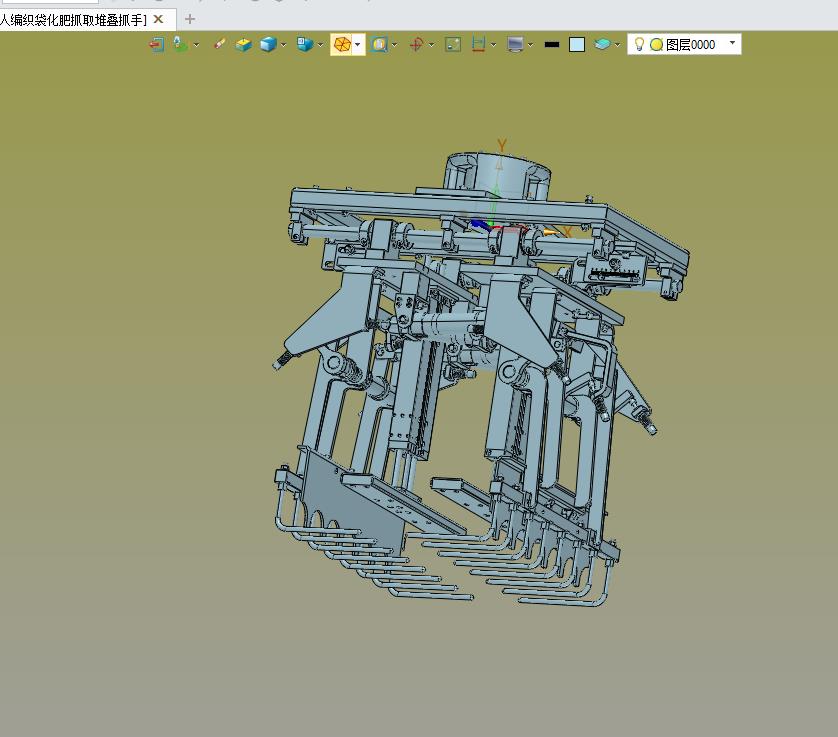This screenshot has height=737, width=838.
Task: Toggle the light bulb layer visibility icon
Action: [x=639, y=44]
